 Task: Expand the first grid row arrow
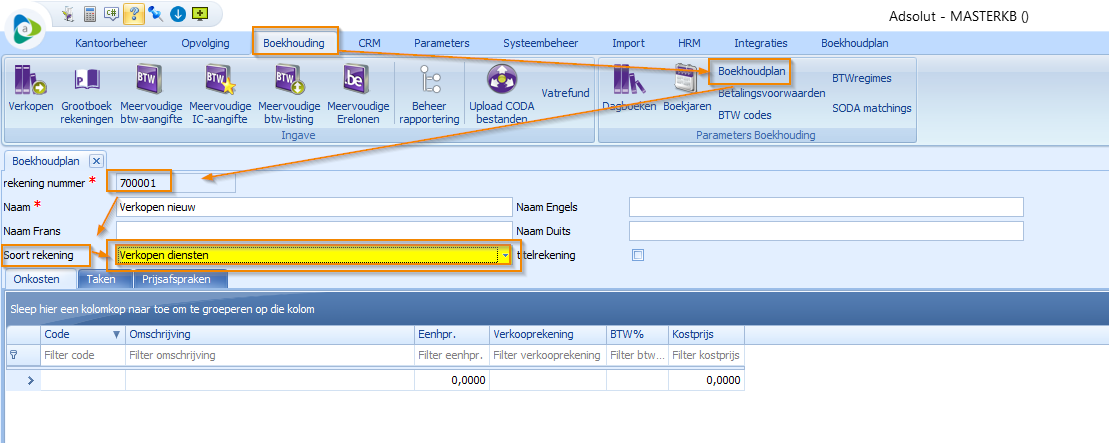click(30, 380)
